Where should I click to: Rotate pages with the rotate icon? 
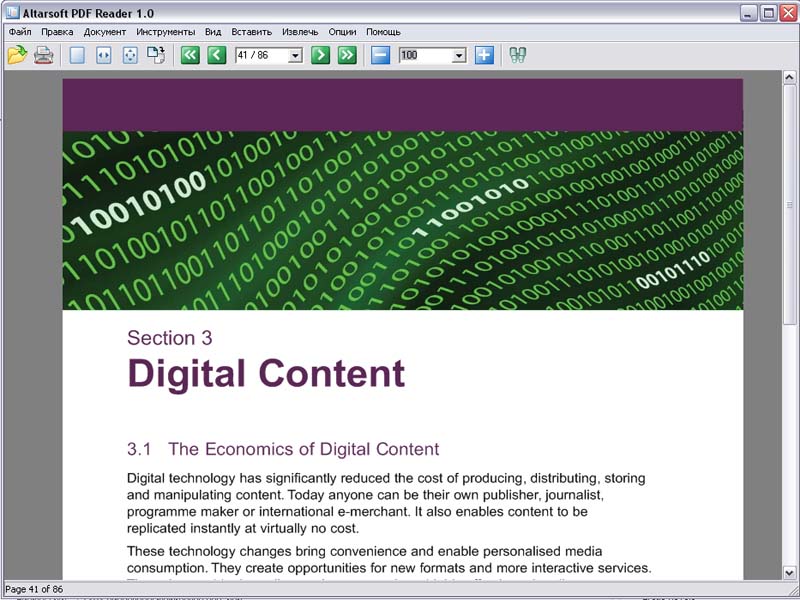156,55
